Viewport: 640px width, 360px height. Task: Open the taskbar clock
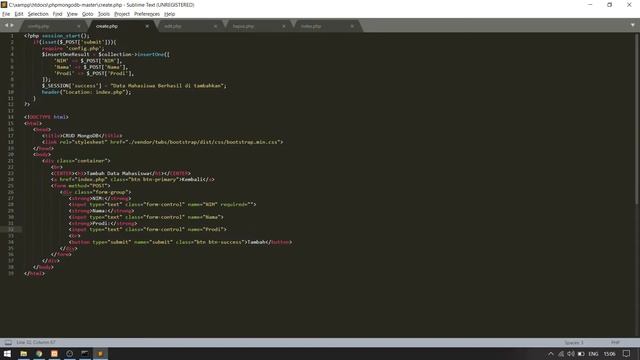pos(610,354)
